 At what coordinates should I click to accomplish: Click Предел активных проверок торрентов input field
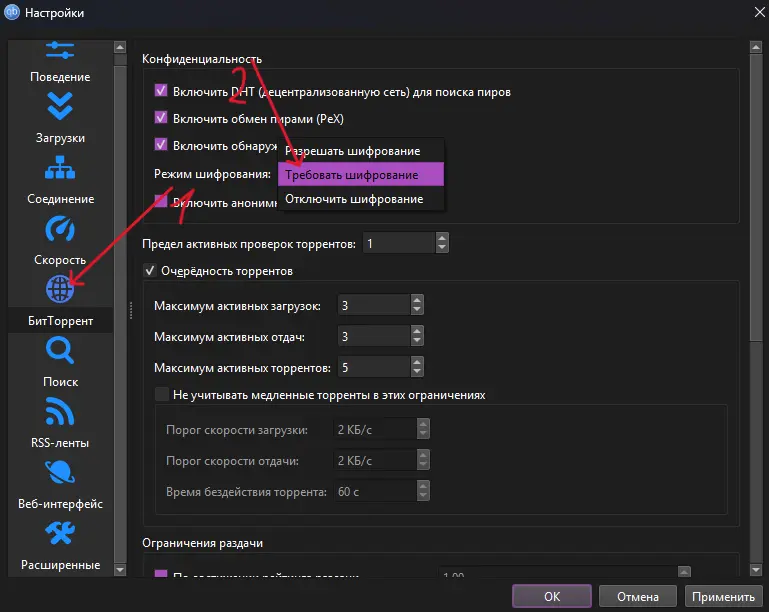pyautogui.click(x=399, y=243)
